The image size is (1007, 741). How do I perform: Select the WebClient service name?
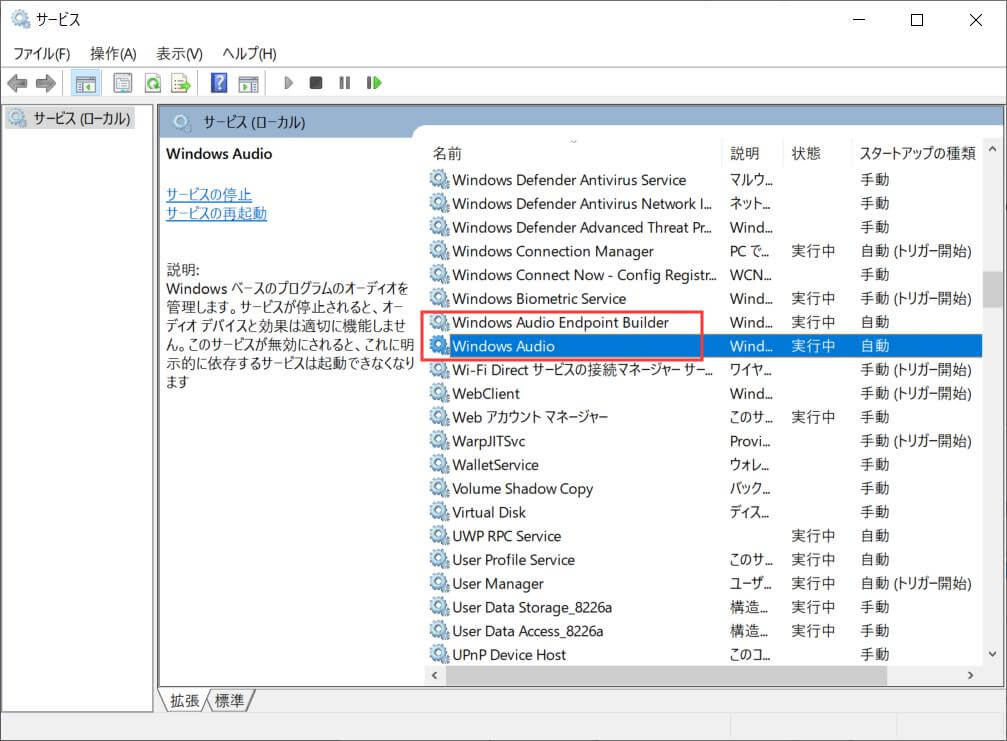click(486, 394)
